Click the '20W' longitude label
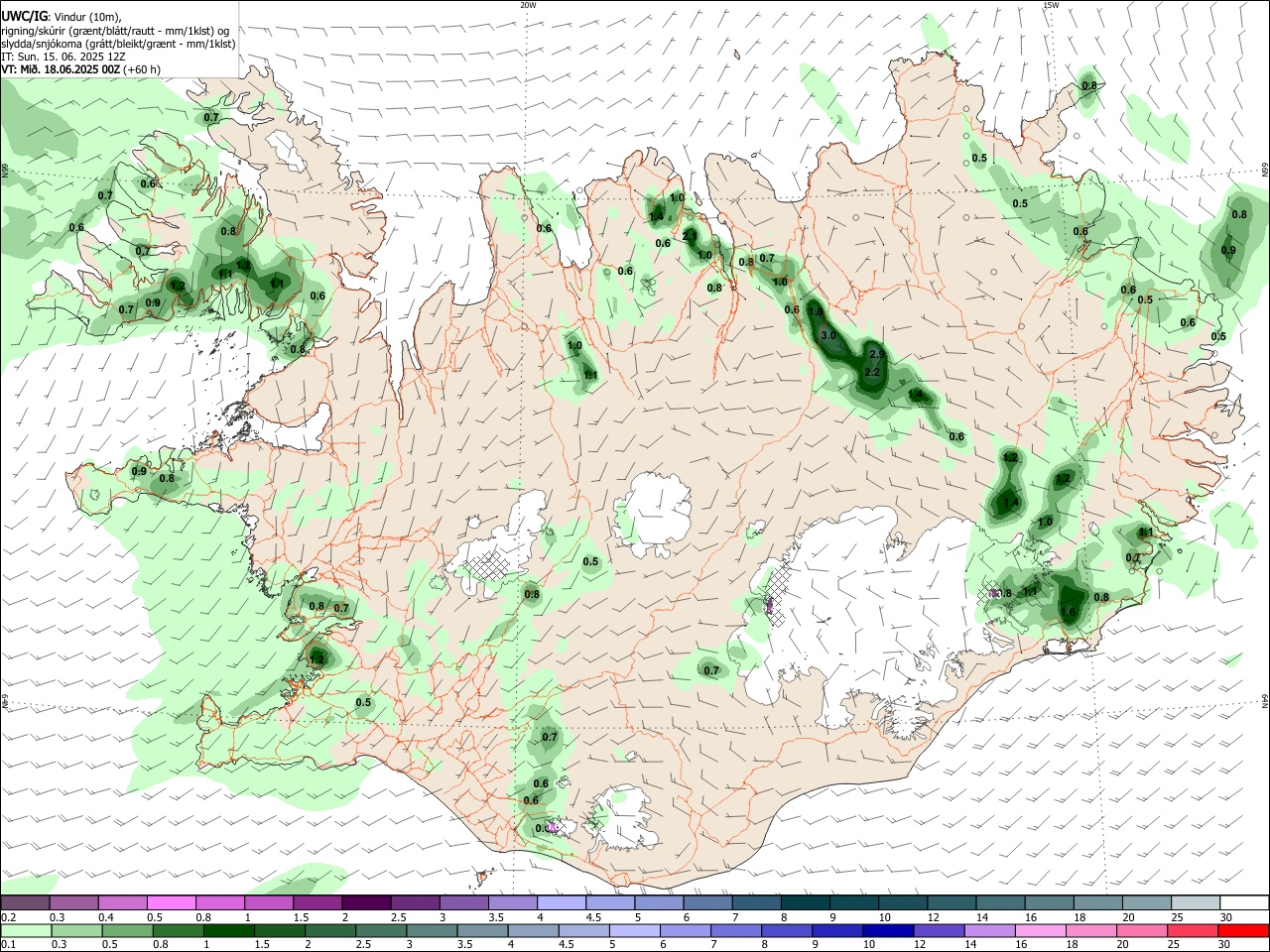Screen dimensions: 1270x952 (x=528, y=5)
